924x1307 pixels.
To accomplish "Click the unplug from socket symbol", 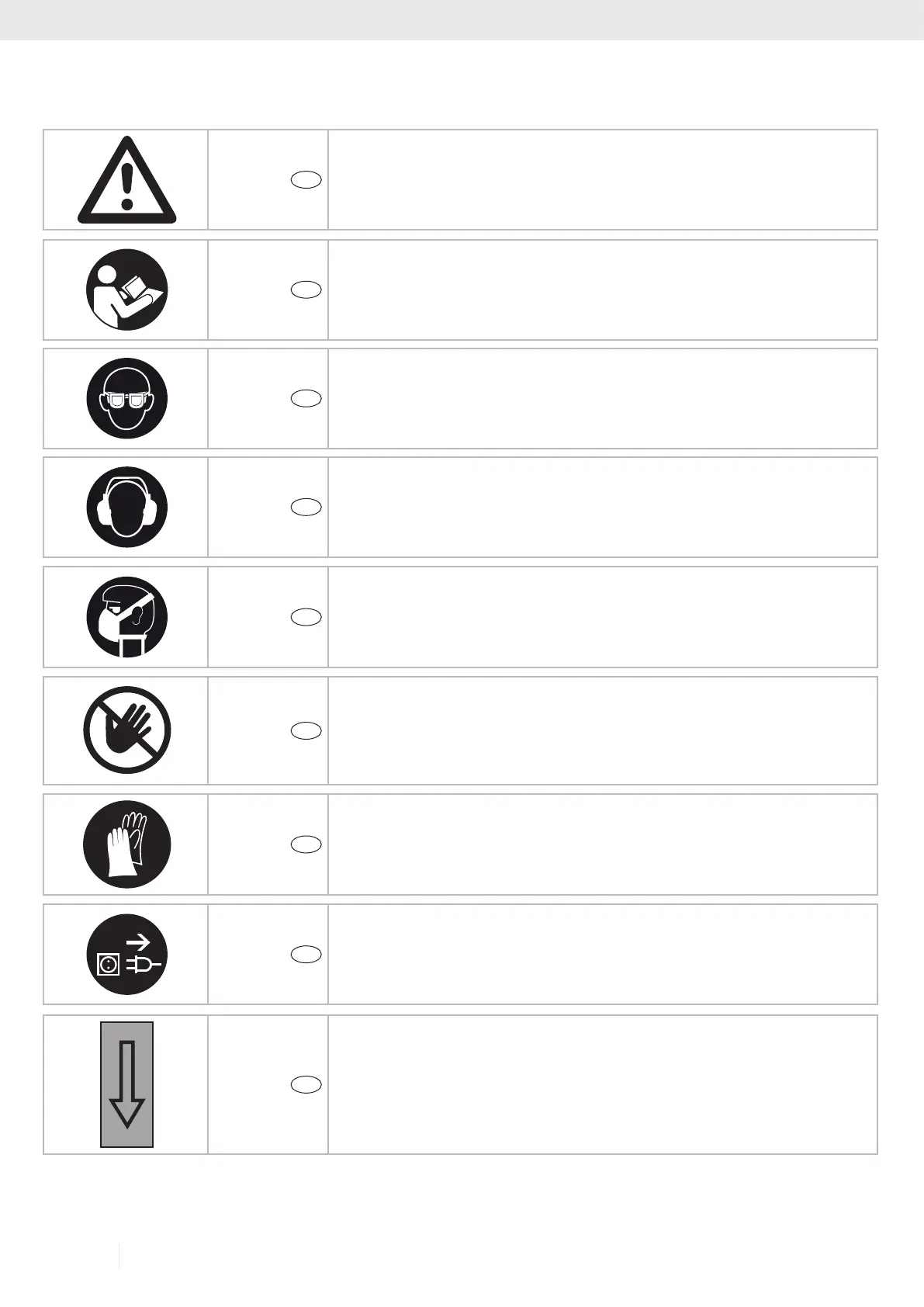I will click(x=126, y=955).
